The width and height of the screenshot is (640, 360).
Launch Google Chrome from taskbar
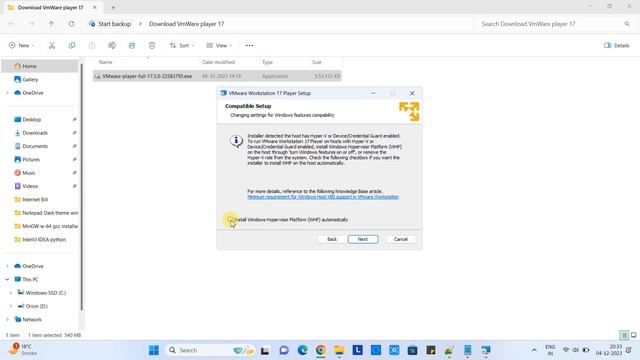coord(321,350)
